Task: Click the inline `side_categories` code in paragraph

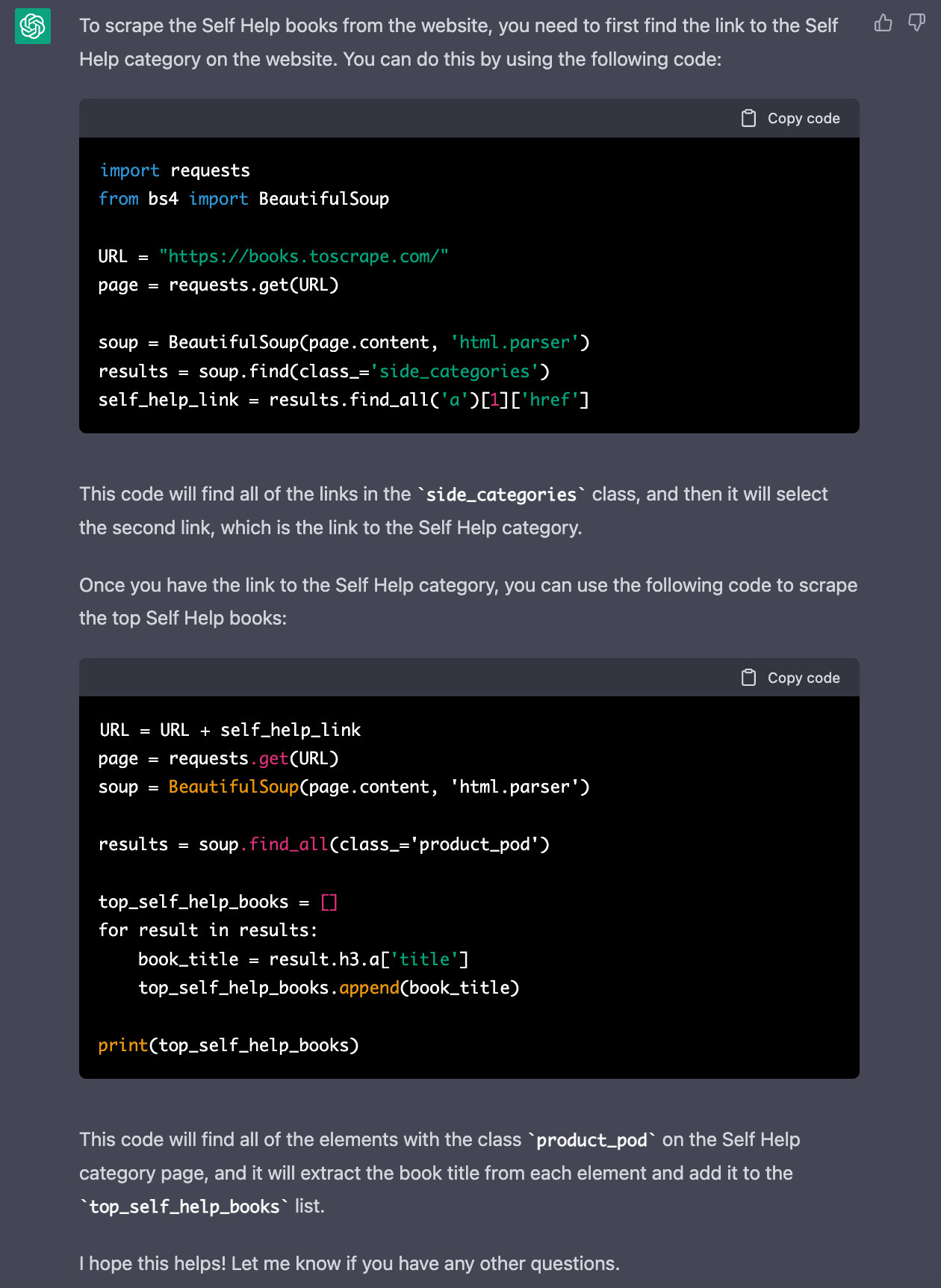Action: 502,495
